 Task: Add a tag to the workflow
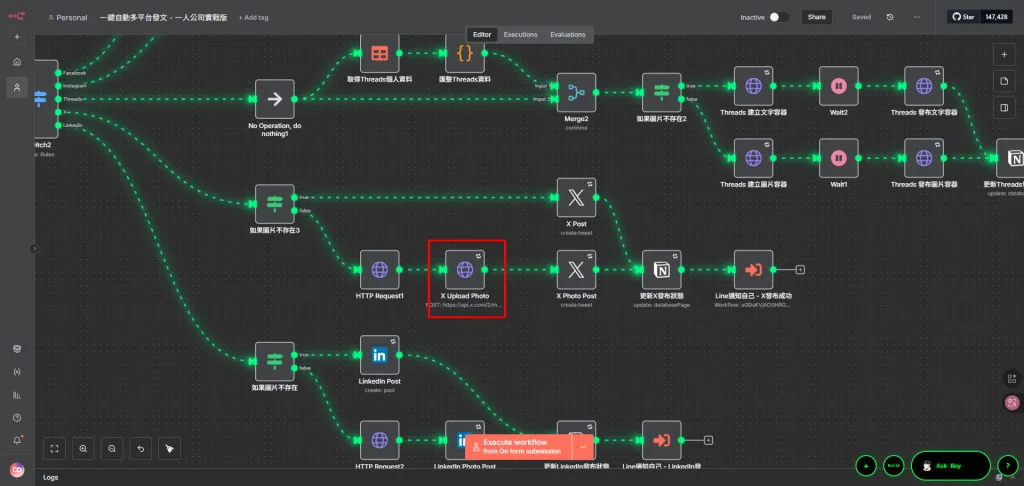click(253, 18)
